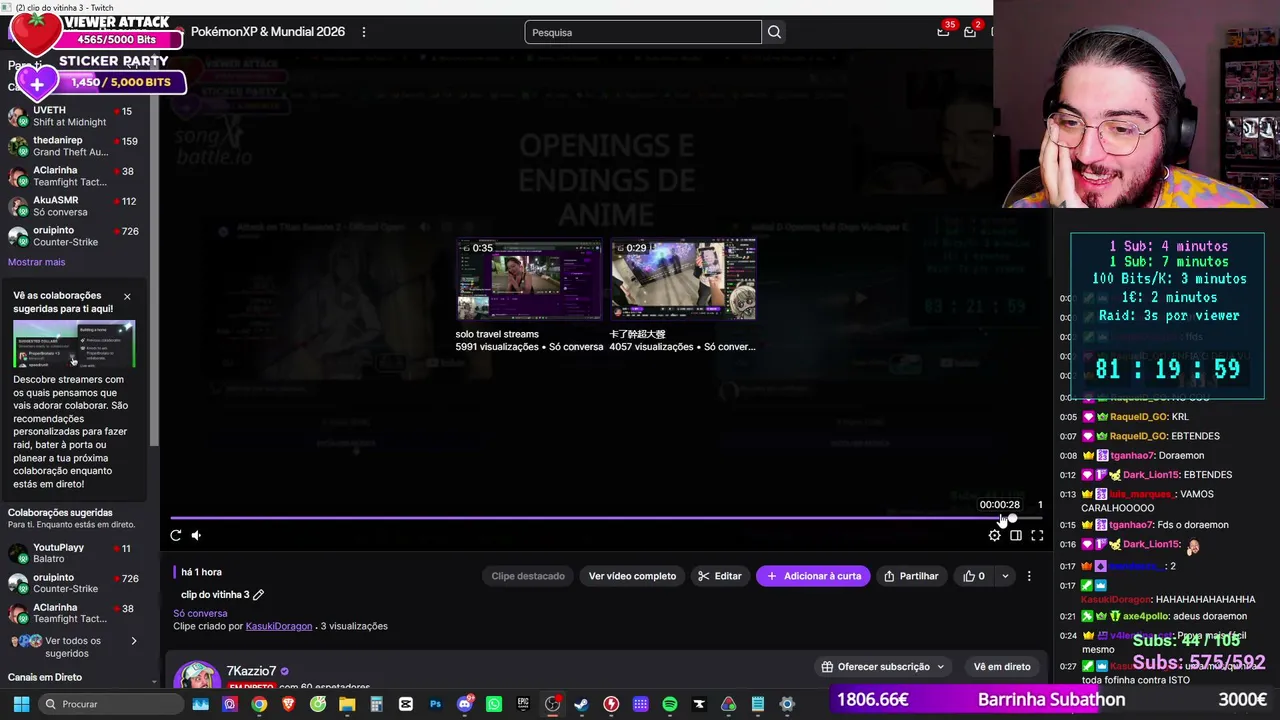Screen dimensions: 1280x720
Task: Open the KasukiDoragon creator link
Action: click(x=279, y=626)
